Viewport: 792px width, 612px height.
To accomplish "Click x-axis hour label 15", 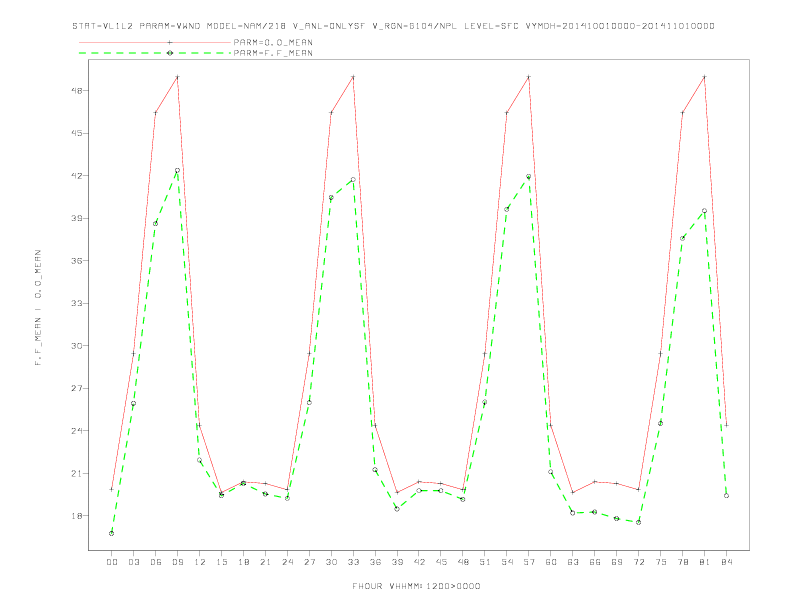I will [221, 562].
